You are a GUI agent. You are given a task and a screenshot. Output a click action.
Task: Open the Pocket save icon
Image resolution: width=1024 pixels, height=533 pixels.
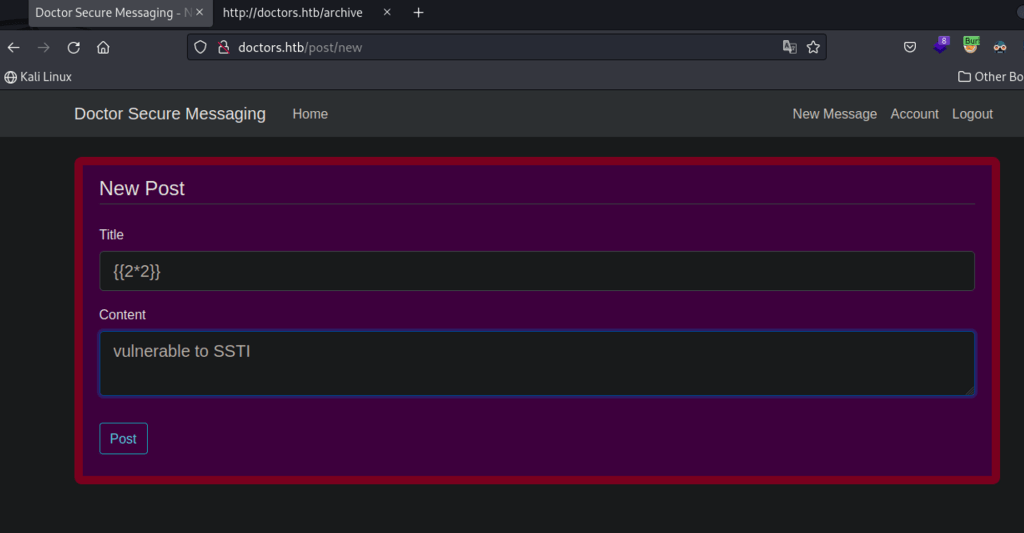pos(910,47)
